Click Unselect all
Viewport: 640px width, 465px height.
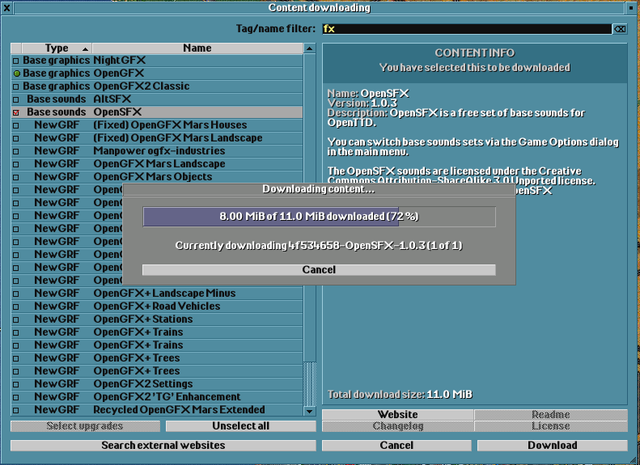tap(241, 426)
